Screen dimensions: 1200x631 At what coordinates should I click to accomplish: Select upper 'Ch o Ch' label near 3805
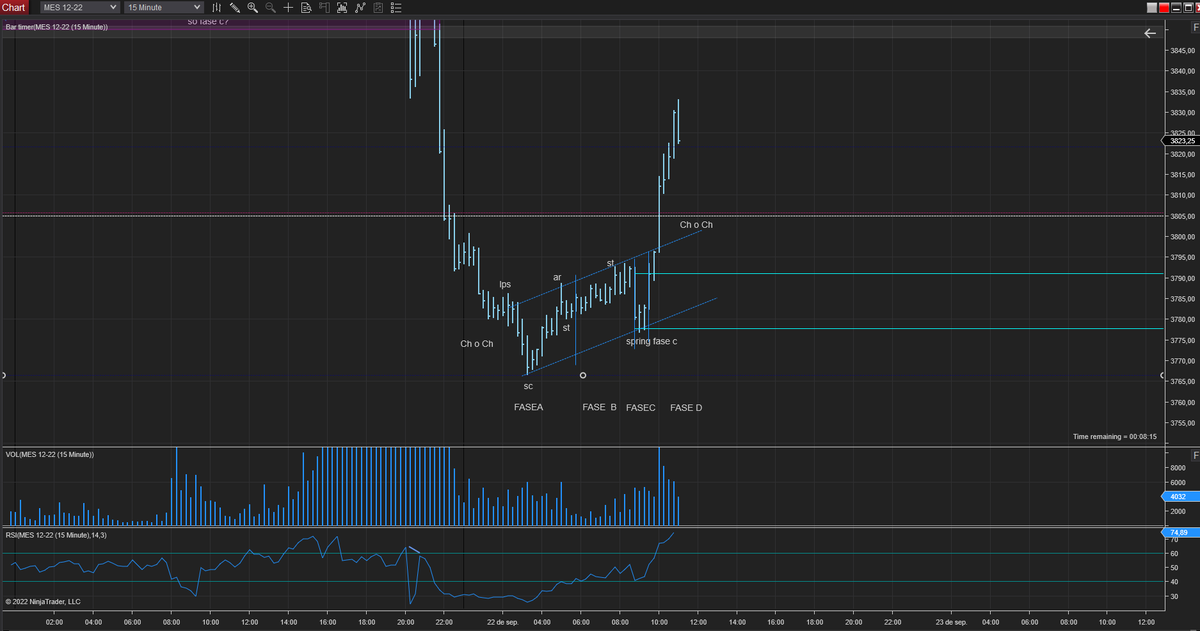(x=696, y=225)
